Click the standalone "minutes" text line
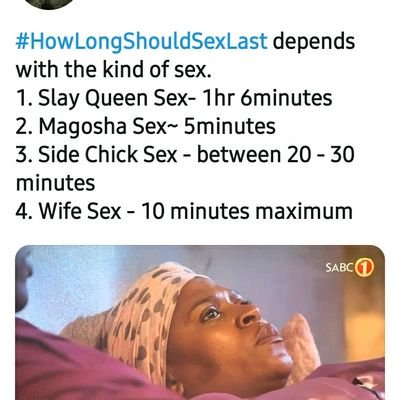Viewport: 400px width, 400px height. [55, 184]
